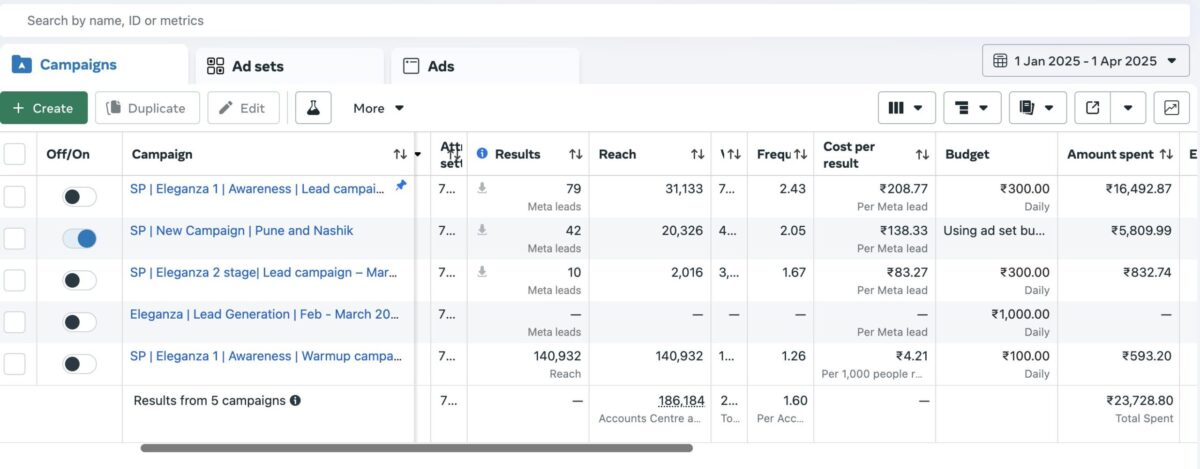Screen dimensions: 1200x469
Task: Sort by Results column arrows
Action: pos(575,154)
